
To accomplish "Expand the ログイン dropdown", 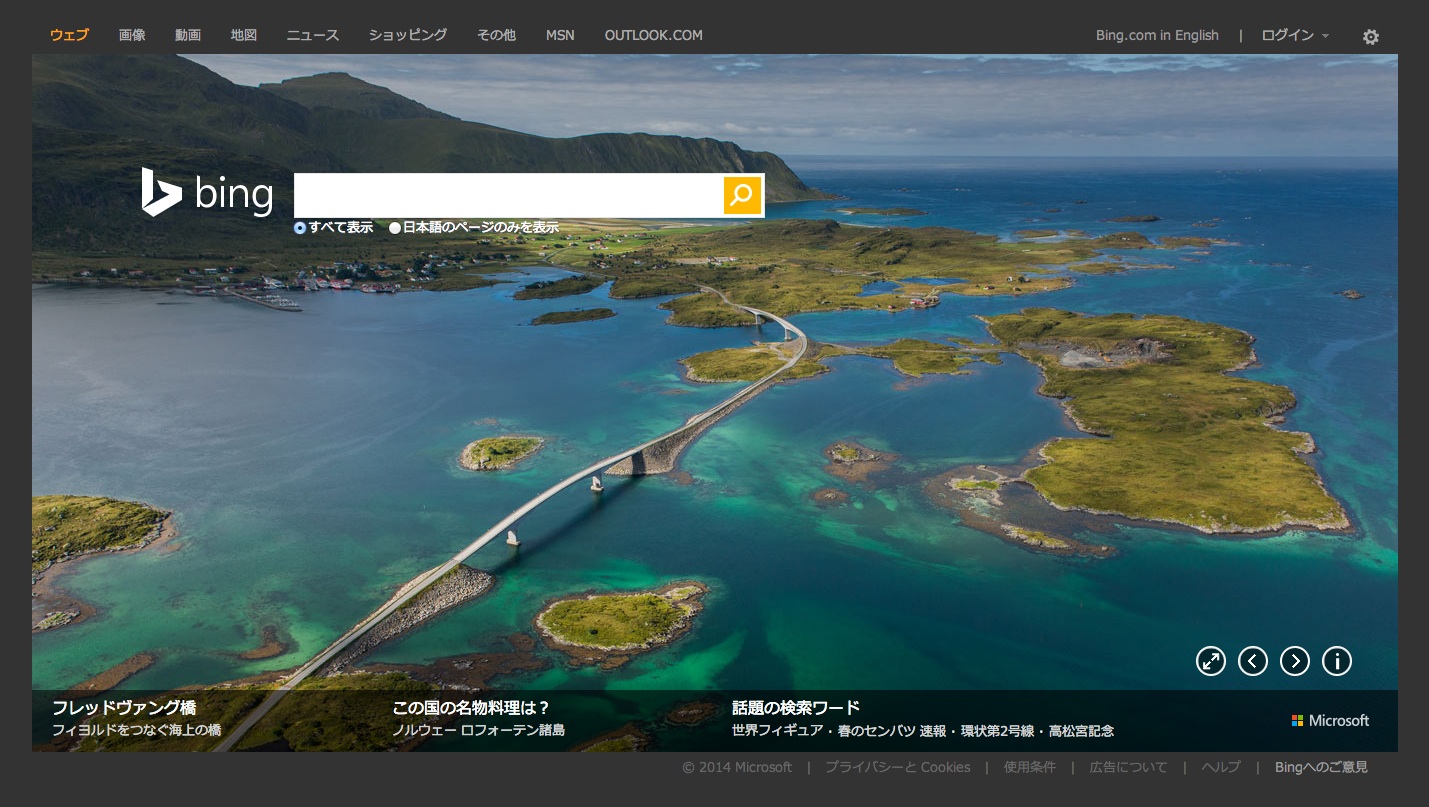I will pos(1294,35).
